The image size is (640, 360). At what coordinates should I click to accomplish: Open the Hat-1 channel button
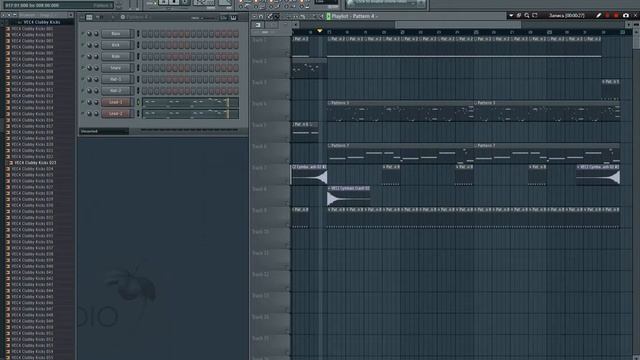pyautogui.click(x=116, y=79)
